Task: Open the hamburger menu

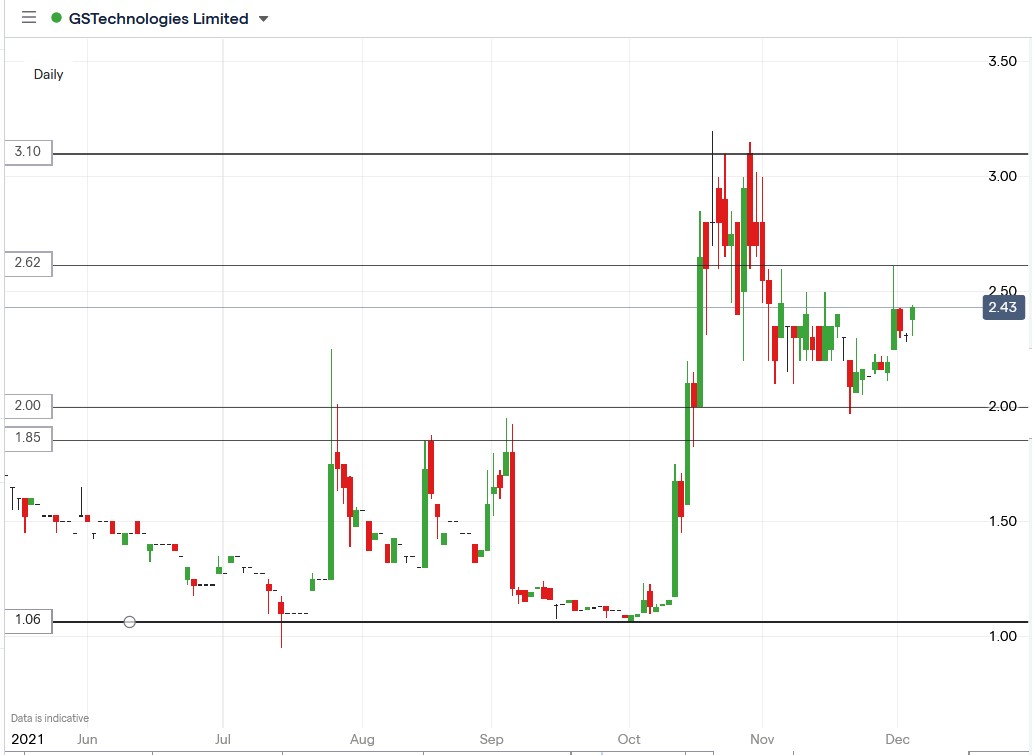Action: pos(28,18)
